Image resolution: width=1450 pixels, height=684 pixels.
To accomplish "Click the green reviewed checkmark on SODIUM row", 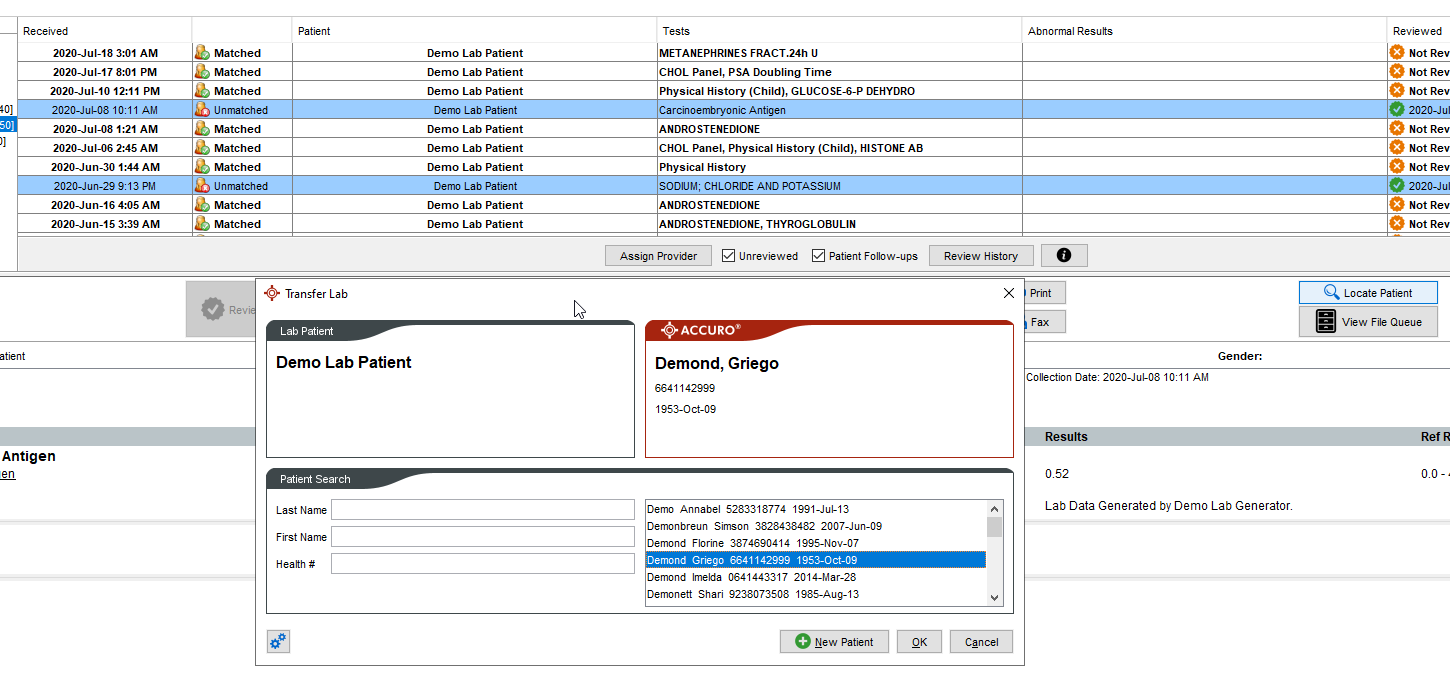I will tap(1397, 186).
